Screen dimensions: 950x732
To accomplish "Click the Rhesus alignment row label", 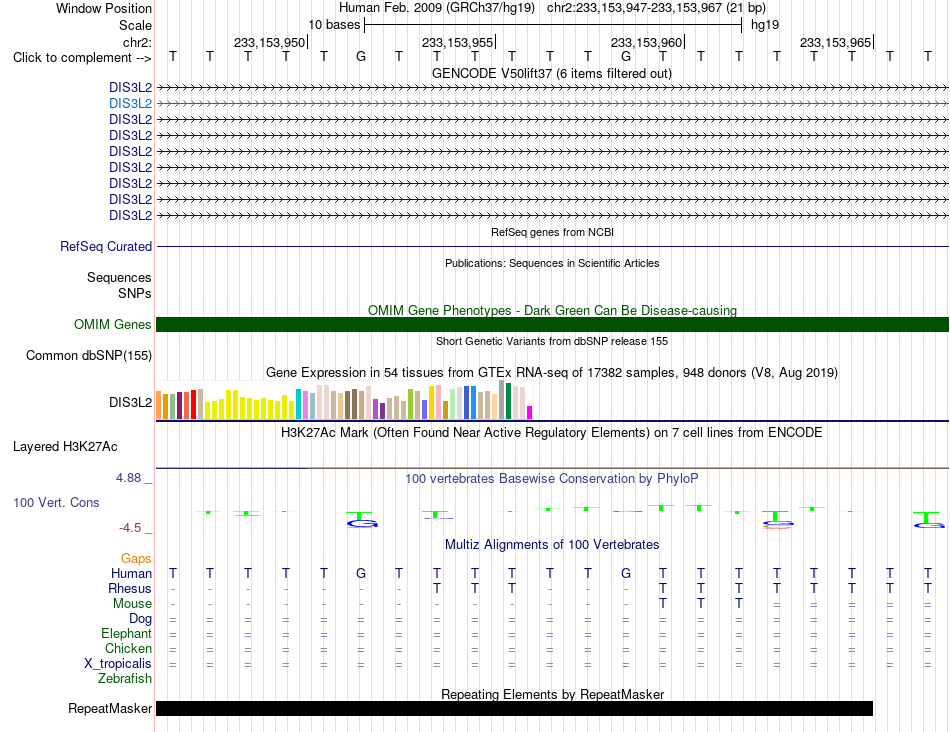I will click(130, 588).
